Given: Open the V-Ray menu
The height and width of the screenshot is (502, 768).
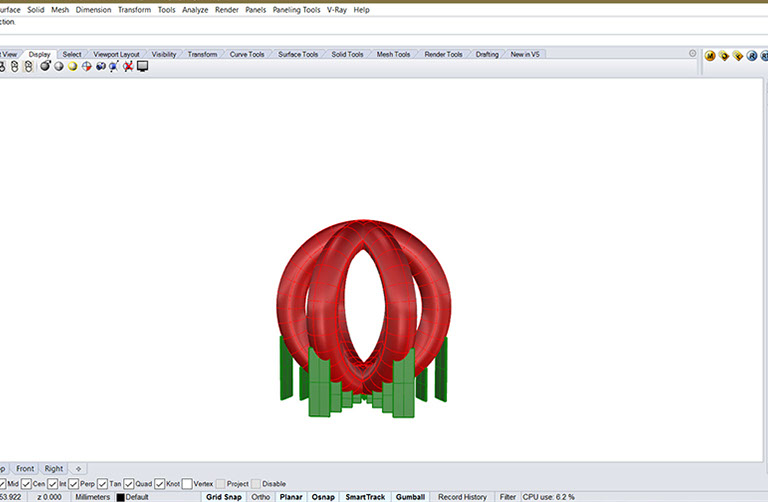Looking at the screenshot, I should click(337, 10).
